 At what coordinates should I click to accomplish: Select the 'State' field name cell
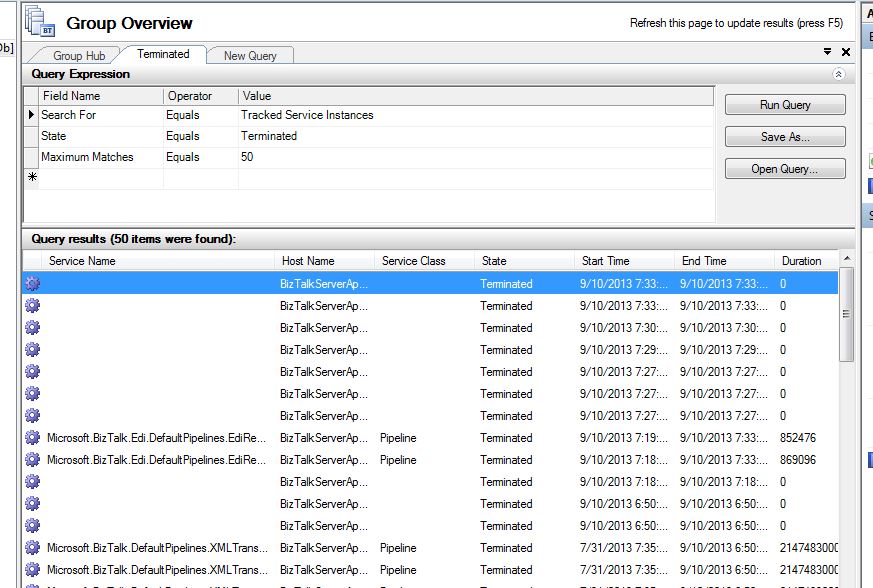101,136
